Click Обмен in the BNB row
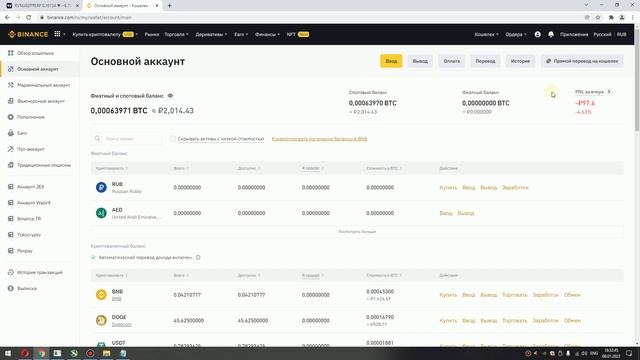640x360 pixels. click(572, 295)
